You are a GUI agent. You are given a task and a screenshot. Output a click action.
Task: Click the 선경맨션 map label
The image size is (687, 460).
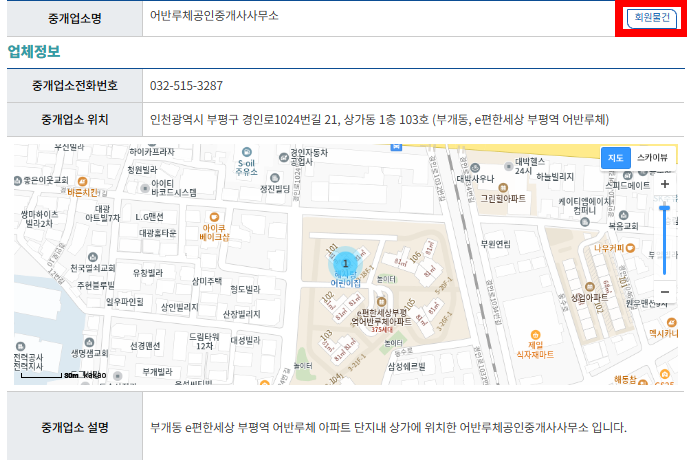[145, 346]
